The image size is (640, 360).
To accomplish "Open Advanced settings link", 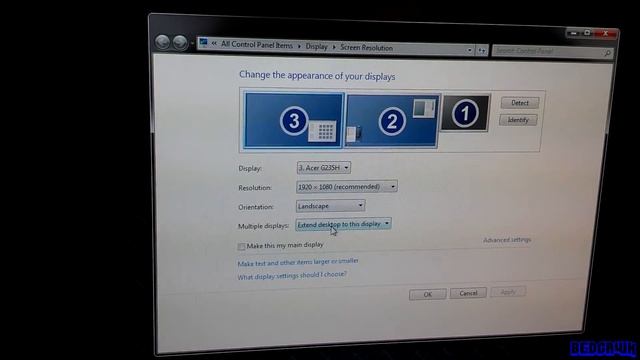I will pos(507,240).
